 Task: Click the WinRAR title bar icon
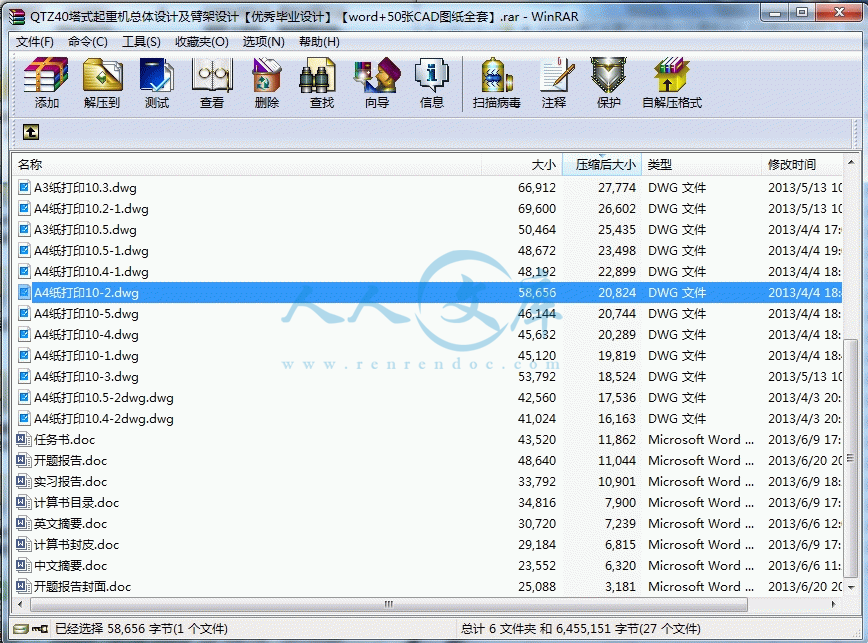[17, 17]
